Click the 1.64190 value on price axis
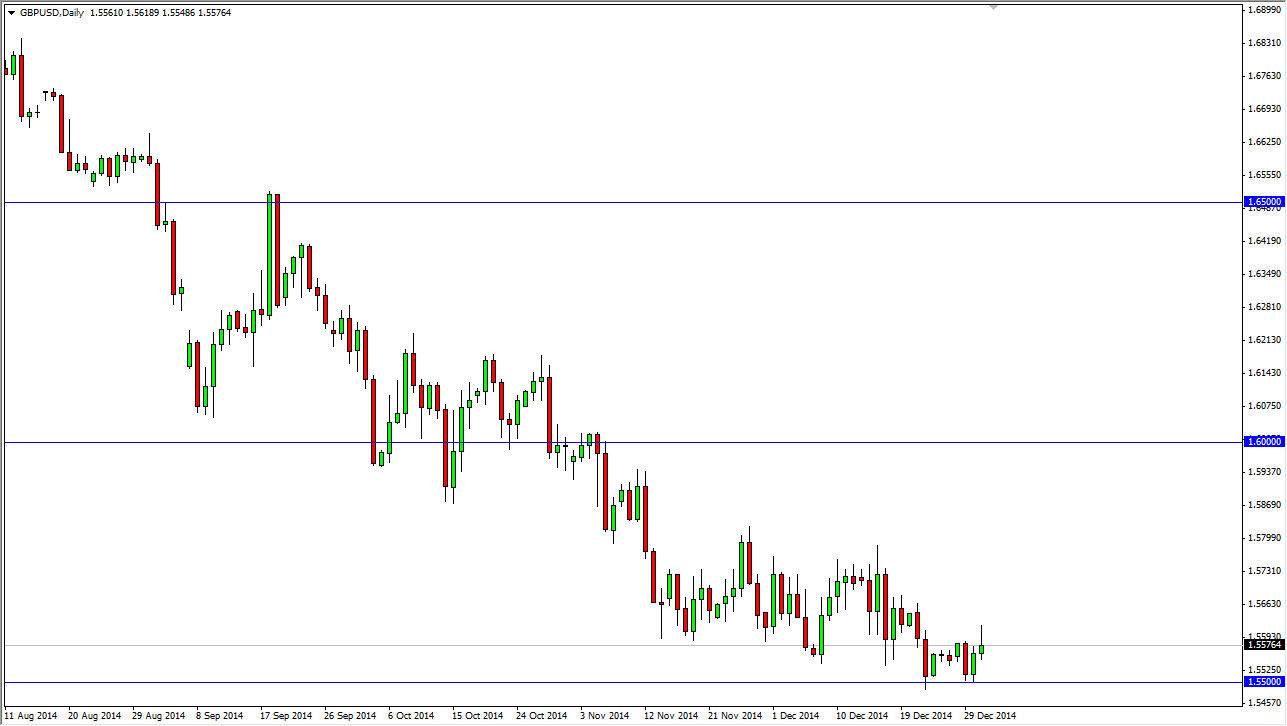The width and height of the screenshot is (1287, 726). 1265,241
